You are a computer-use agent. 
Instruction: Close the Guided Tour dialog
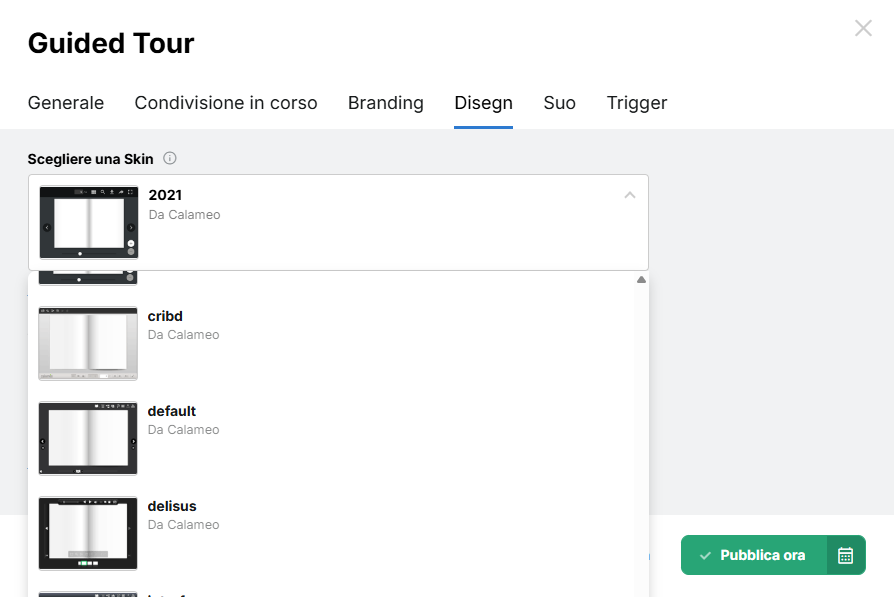(863, 28)
